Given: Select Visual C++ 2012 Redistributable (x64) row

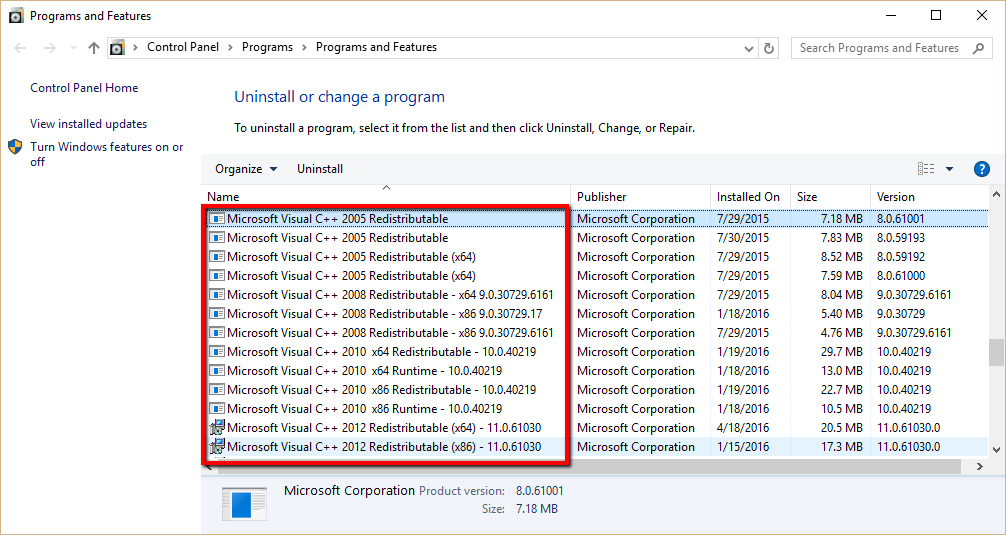Looking at the screenshot, I should (595, 428).
